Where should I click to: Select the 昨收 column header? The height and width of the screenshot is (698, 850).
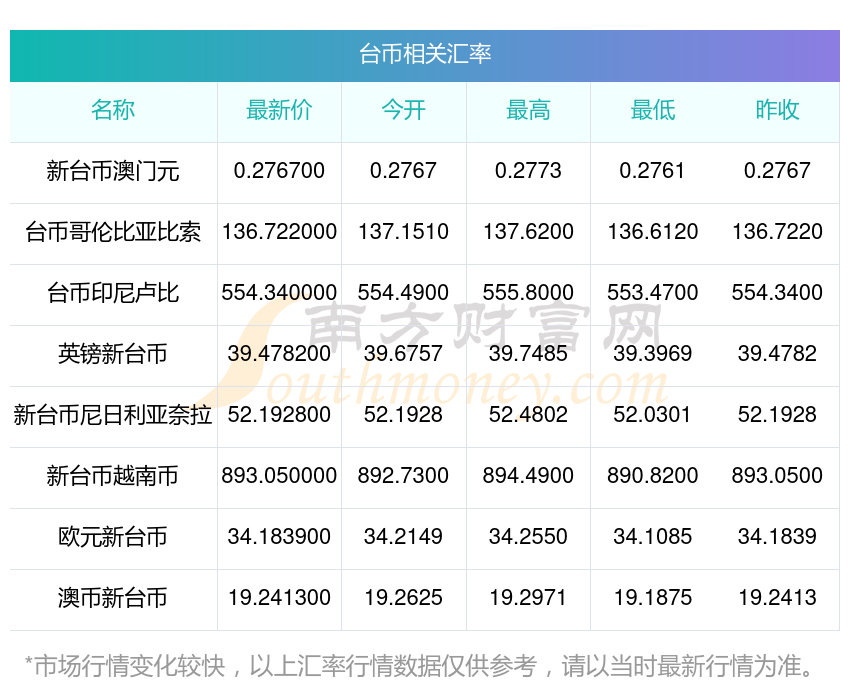[777, 110]
